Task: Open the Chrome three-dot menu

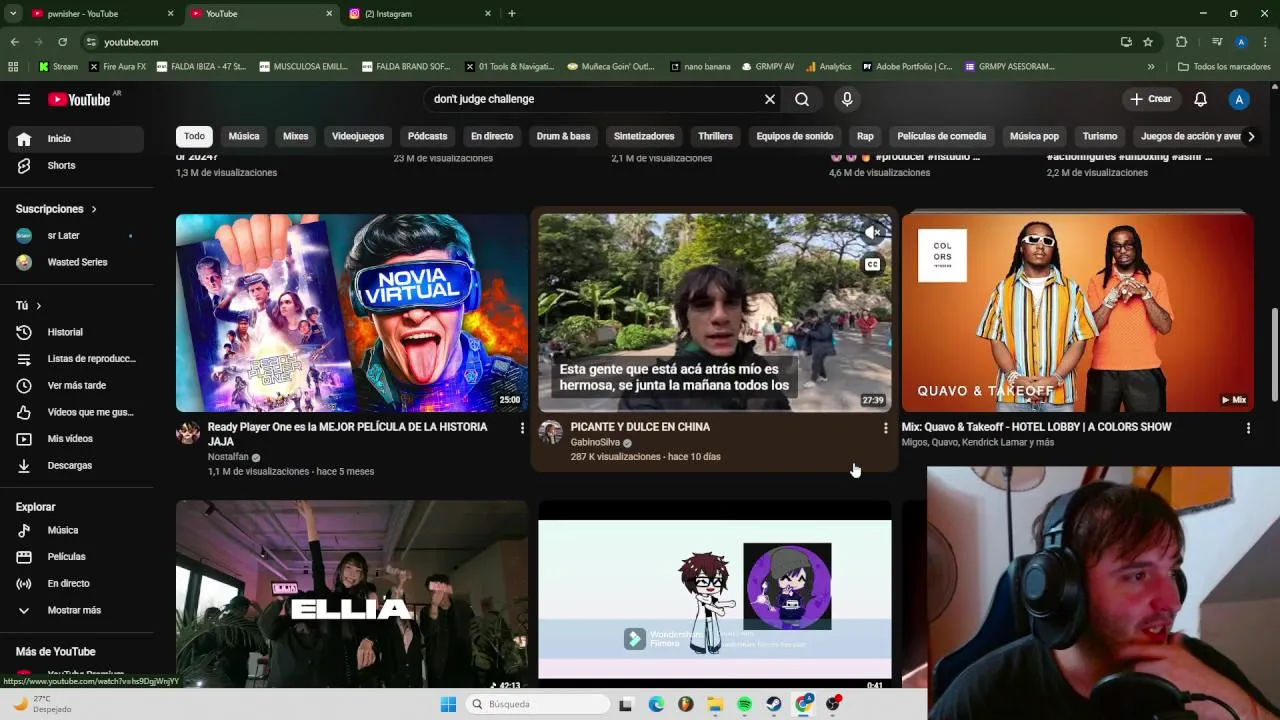Action: click(1266, 42)
